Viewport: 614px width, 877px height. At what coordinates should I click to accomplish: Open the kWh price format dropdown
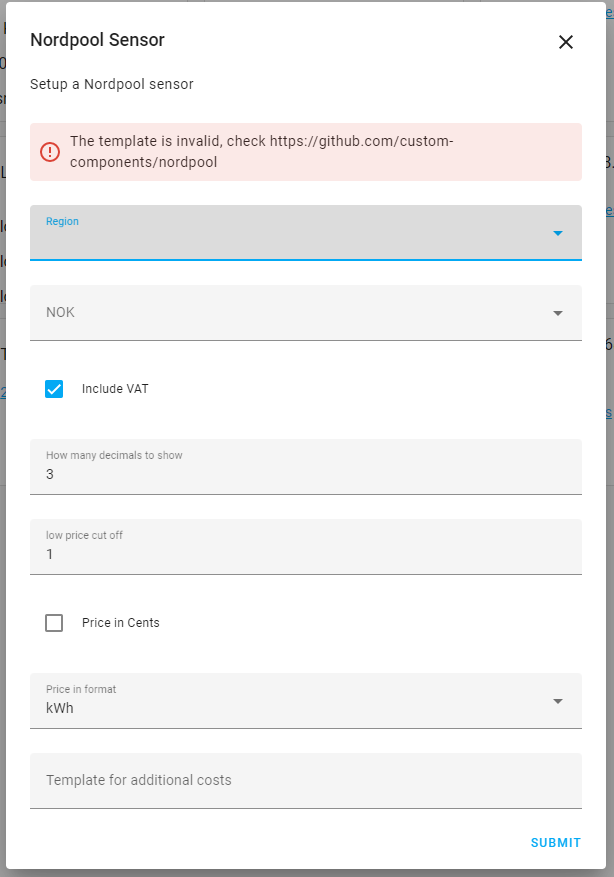click(x=300, y=701)
